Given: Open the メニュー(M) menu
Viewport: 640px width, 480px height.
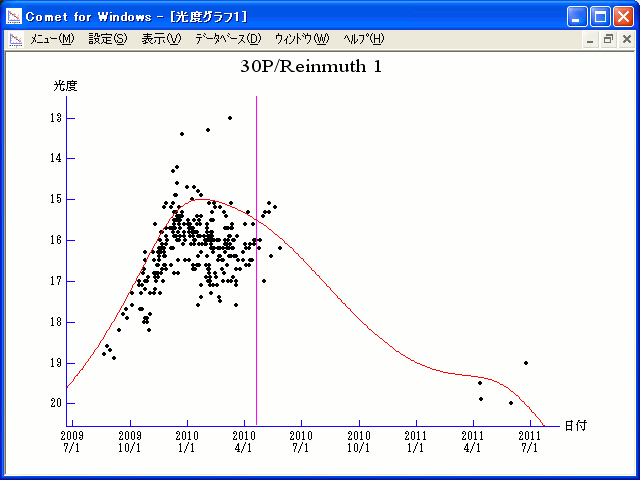Looking at the screenshot, I should [x=52, y=39].
